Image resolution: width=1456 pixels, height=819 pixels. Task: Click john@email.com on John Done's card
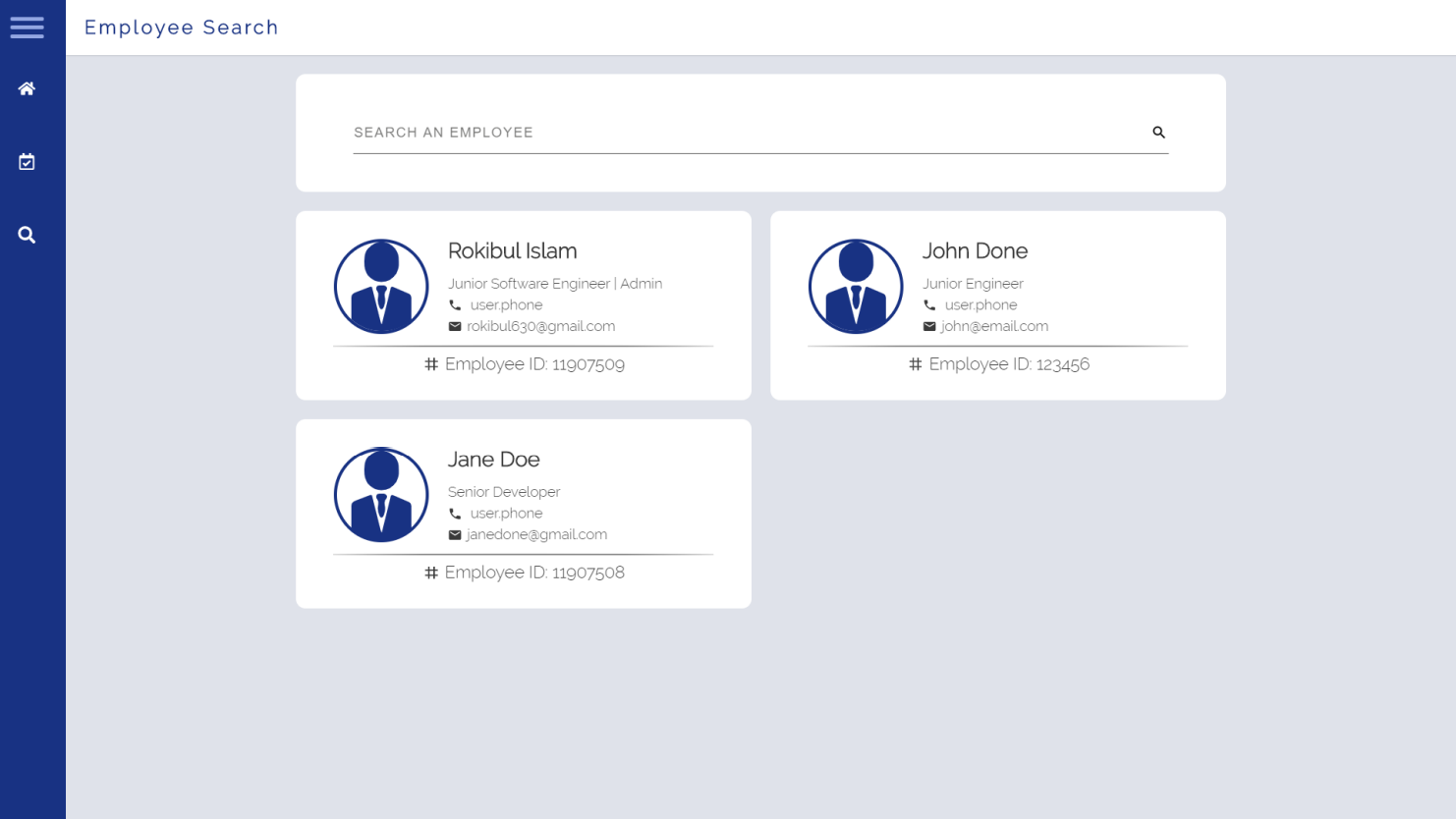click(994, 326)
